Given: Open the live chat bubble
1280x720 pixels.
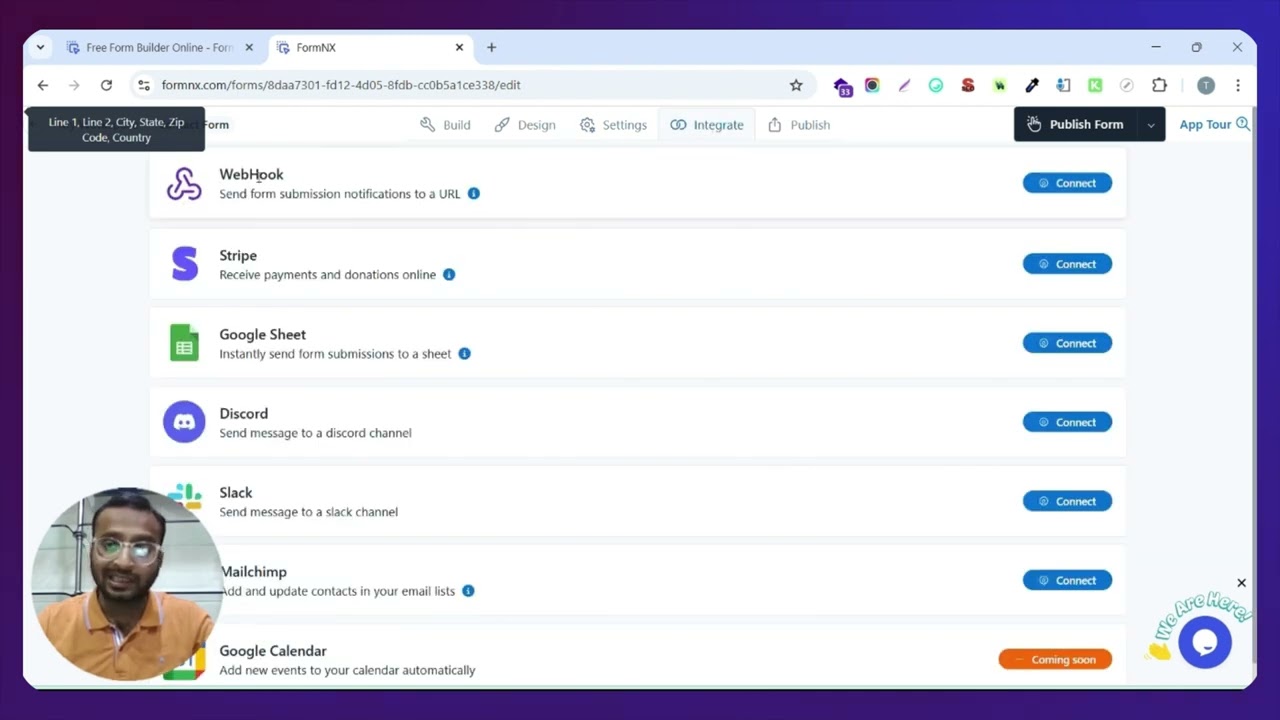Looking at the screenshot, I should [x=1205, y=642].
